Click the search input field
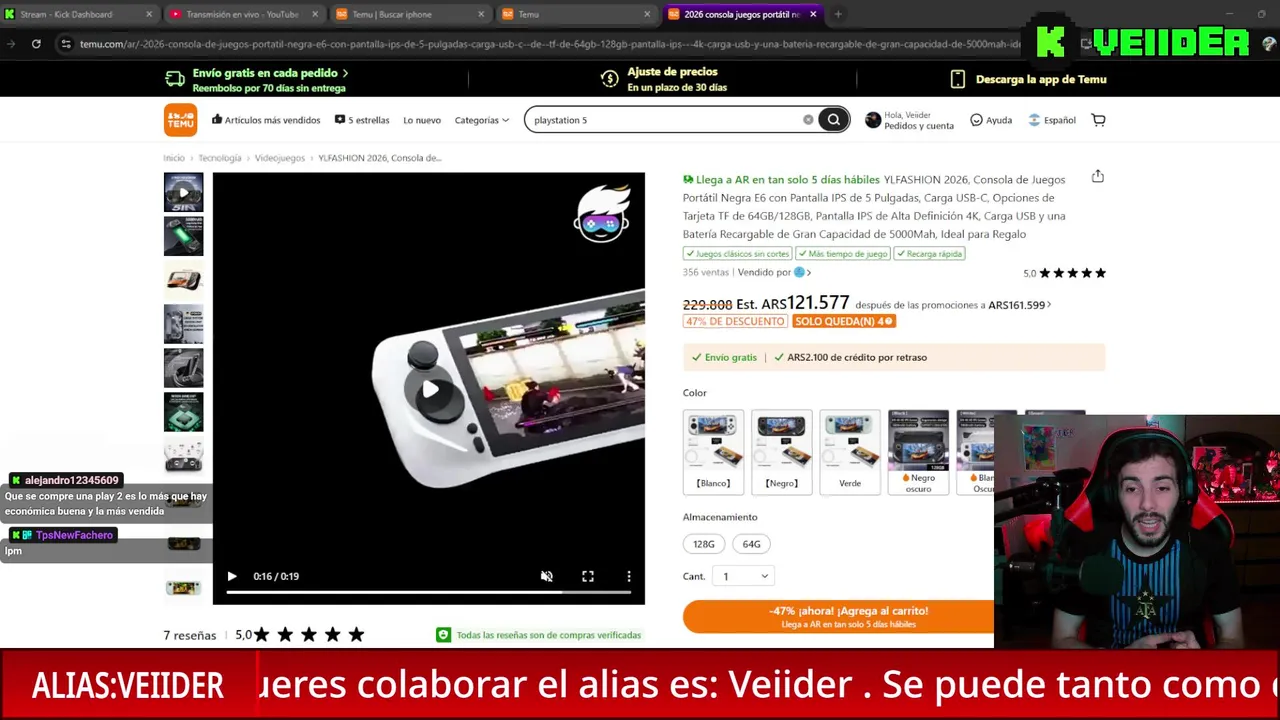The width and height of the screenshot is (1280, 720). [665, 120]
